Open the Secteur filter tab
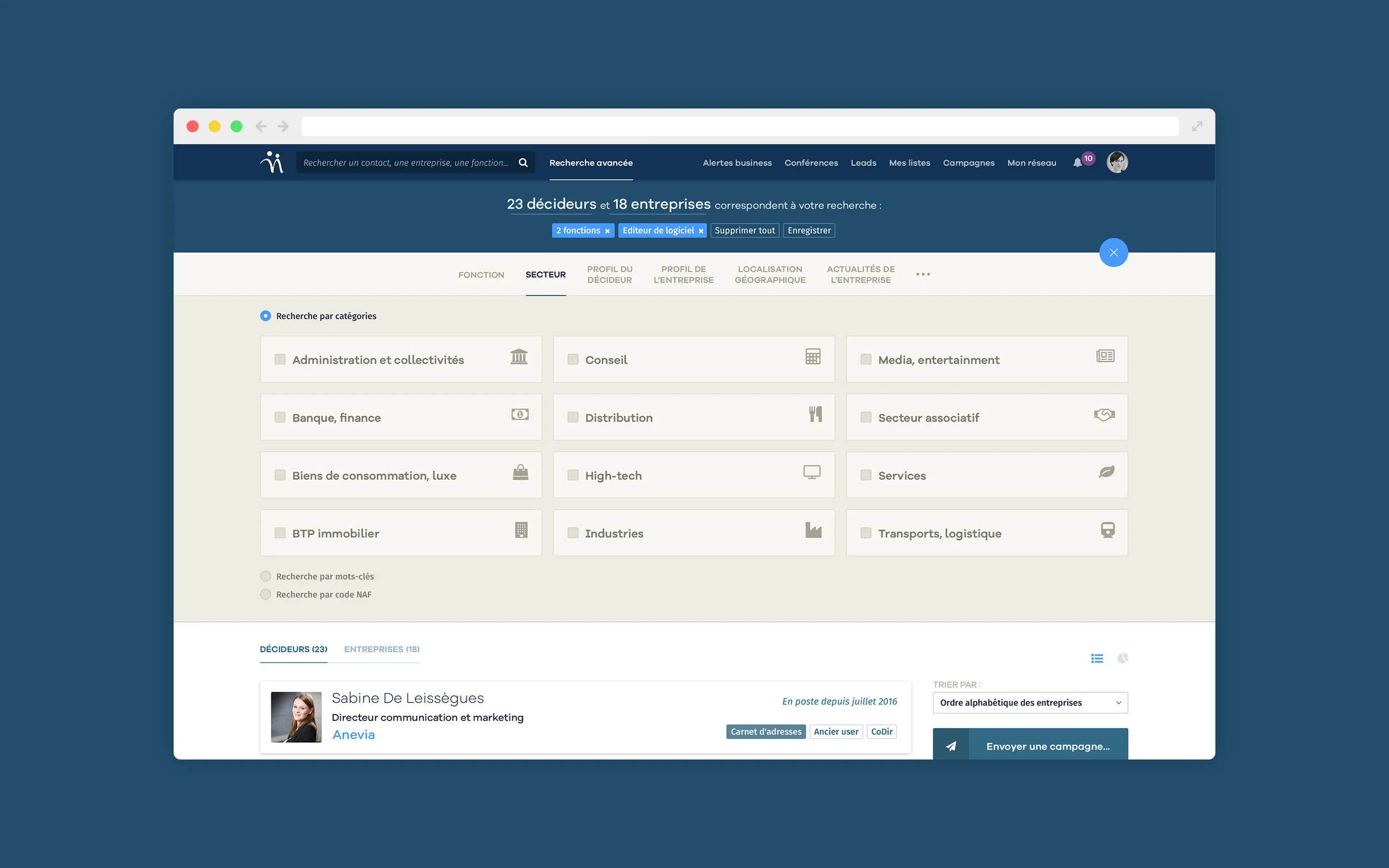This screenshot has height=868, width=1389. [546, 275]
